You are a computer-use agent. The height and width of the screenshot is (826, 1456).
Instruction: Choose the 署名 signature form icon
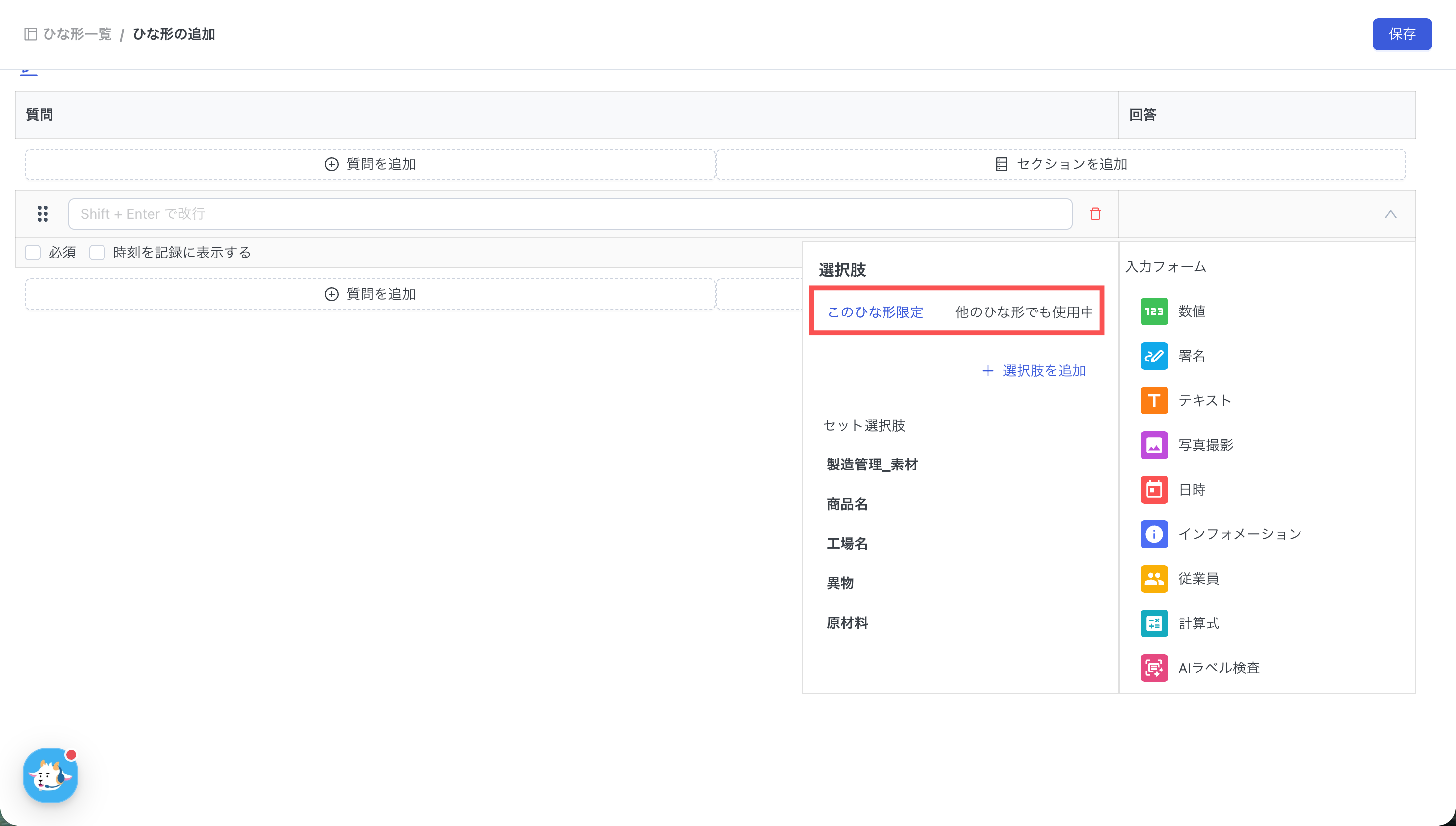coord(1154,356)
